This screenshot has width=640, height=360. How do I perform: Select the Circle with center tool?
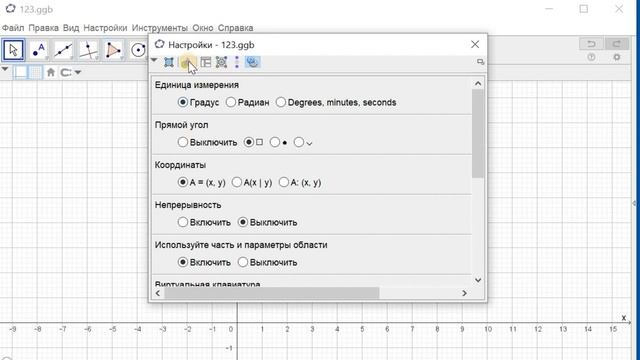coord(138,50)
